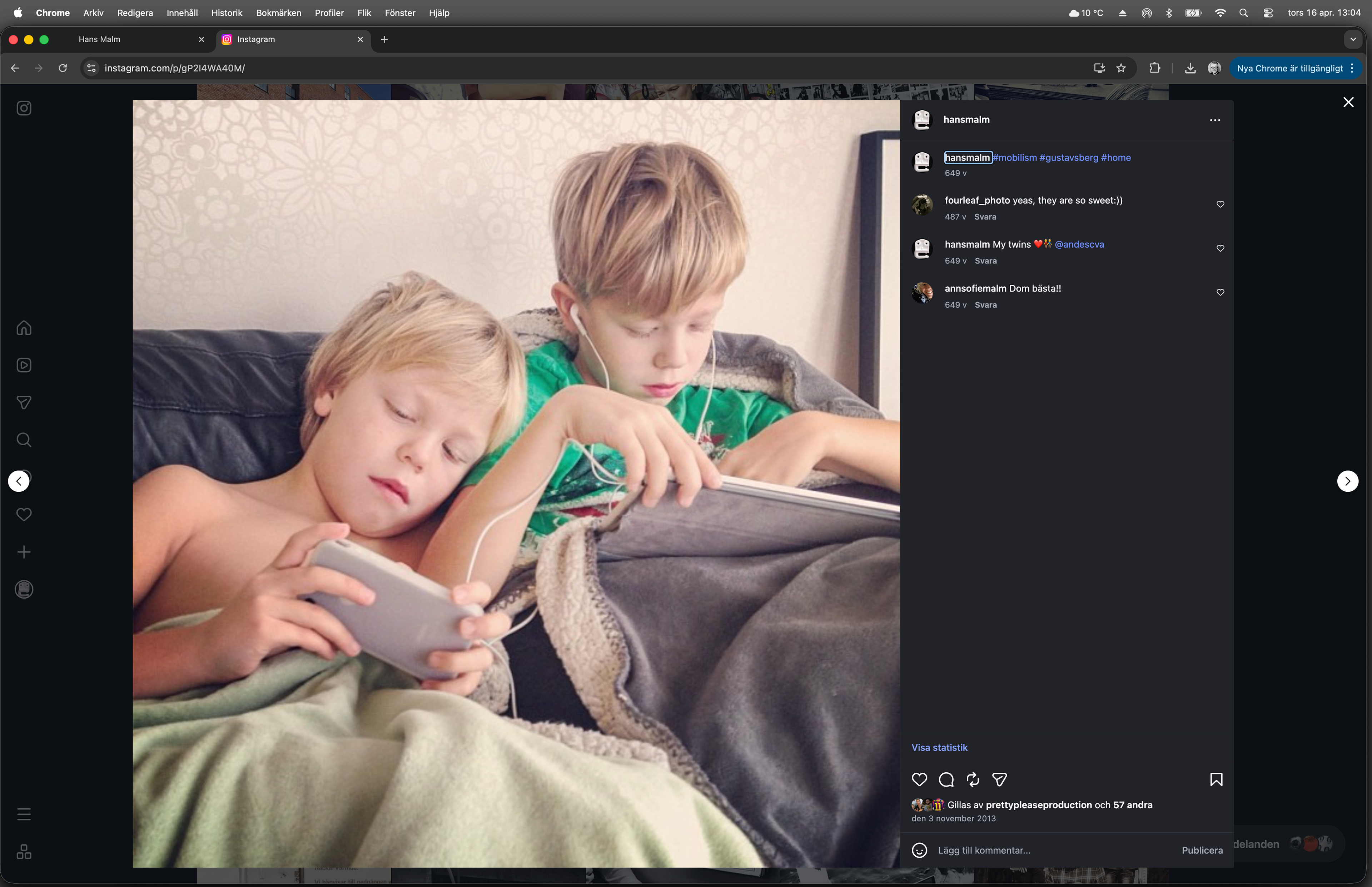The image size is (1372, 887).
Task: Go to the previous post arrow
Action: (x=19, y=481)
